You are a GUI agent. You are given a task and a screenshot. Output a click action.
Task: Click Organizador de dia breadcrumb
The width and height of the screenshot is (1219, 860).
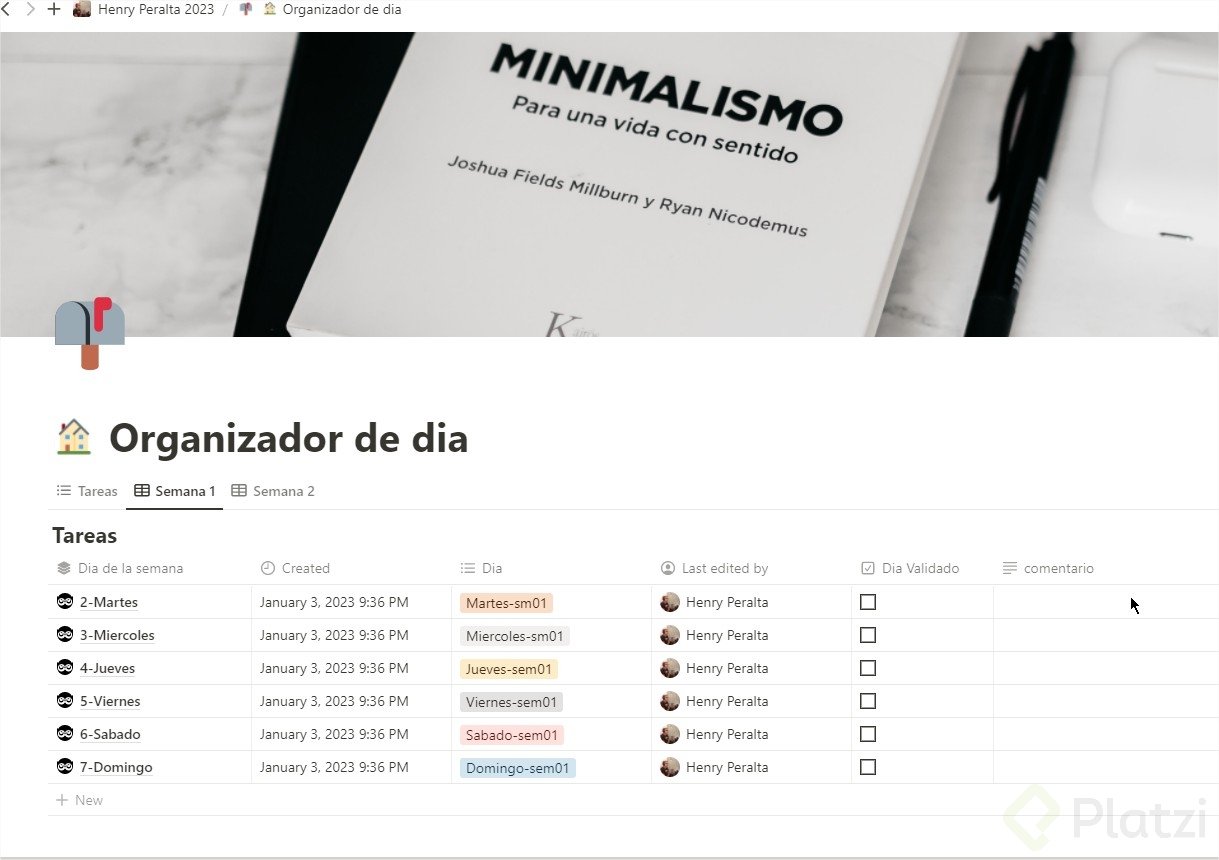coord(331,9)
